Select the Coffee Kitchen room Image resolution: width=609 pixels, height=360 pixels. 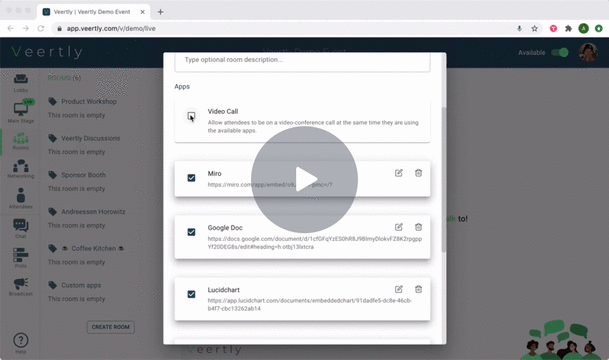coord(93,249)
